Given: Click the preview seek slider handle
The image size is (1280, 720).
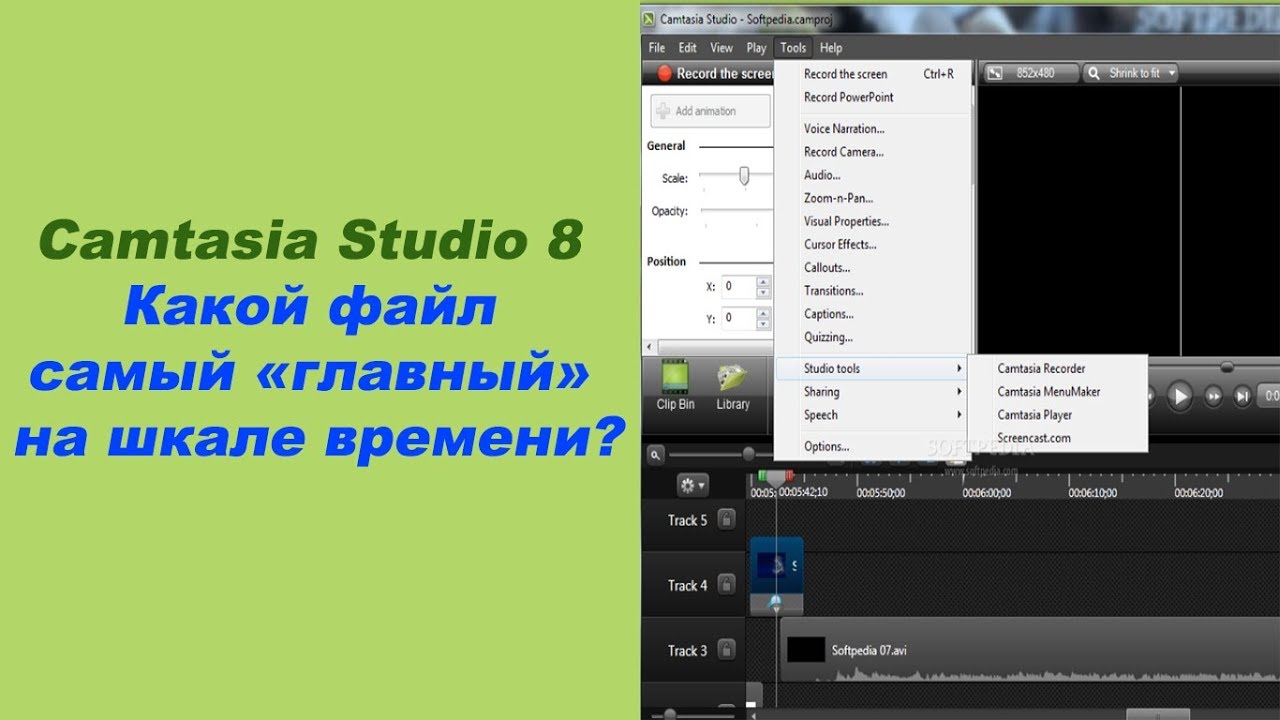Looking at the screenshot, I should [1226, 367].
